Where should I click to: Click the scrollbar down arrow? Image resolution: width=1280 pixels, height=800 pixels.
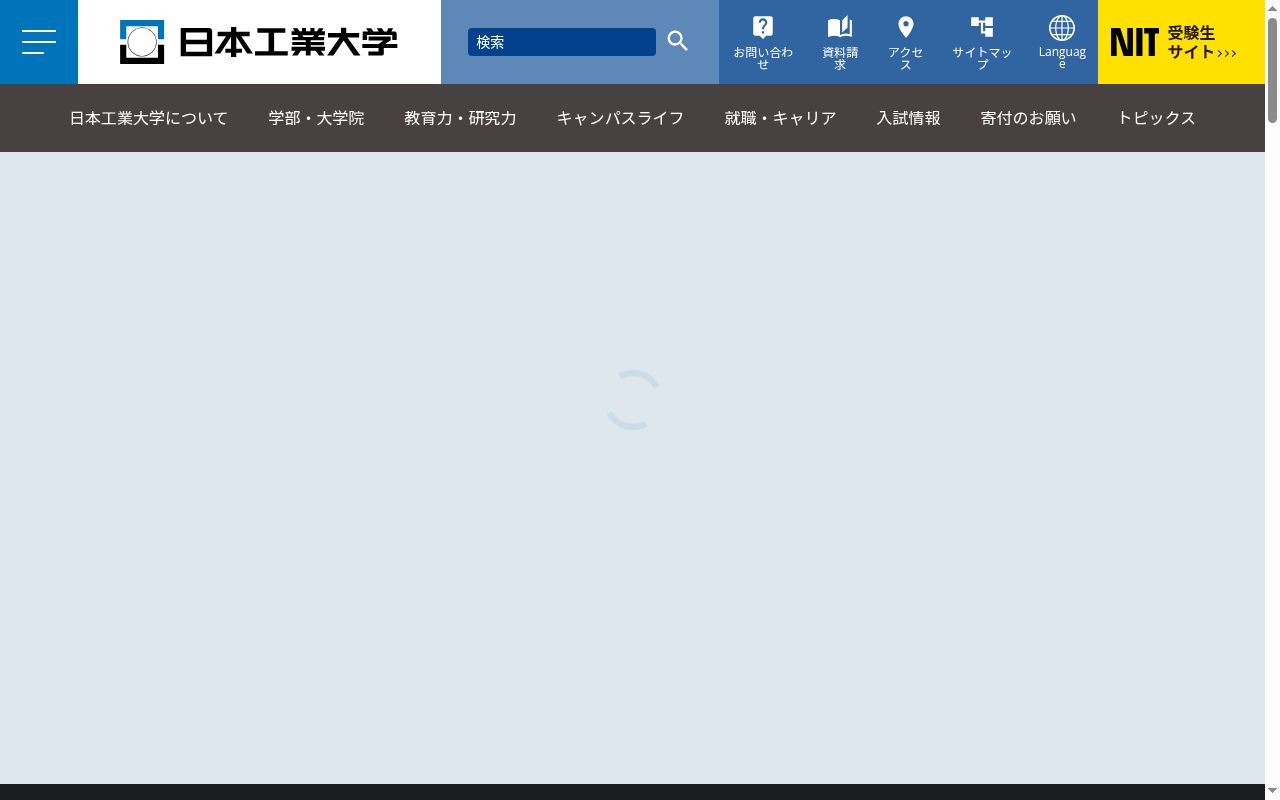pyautogui.click(x=1272, y=792)
